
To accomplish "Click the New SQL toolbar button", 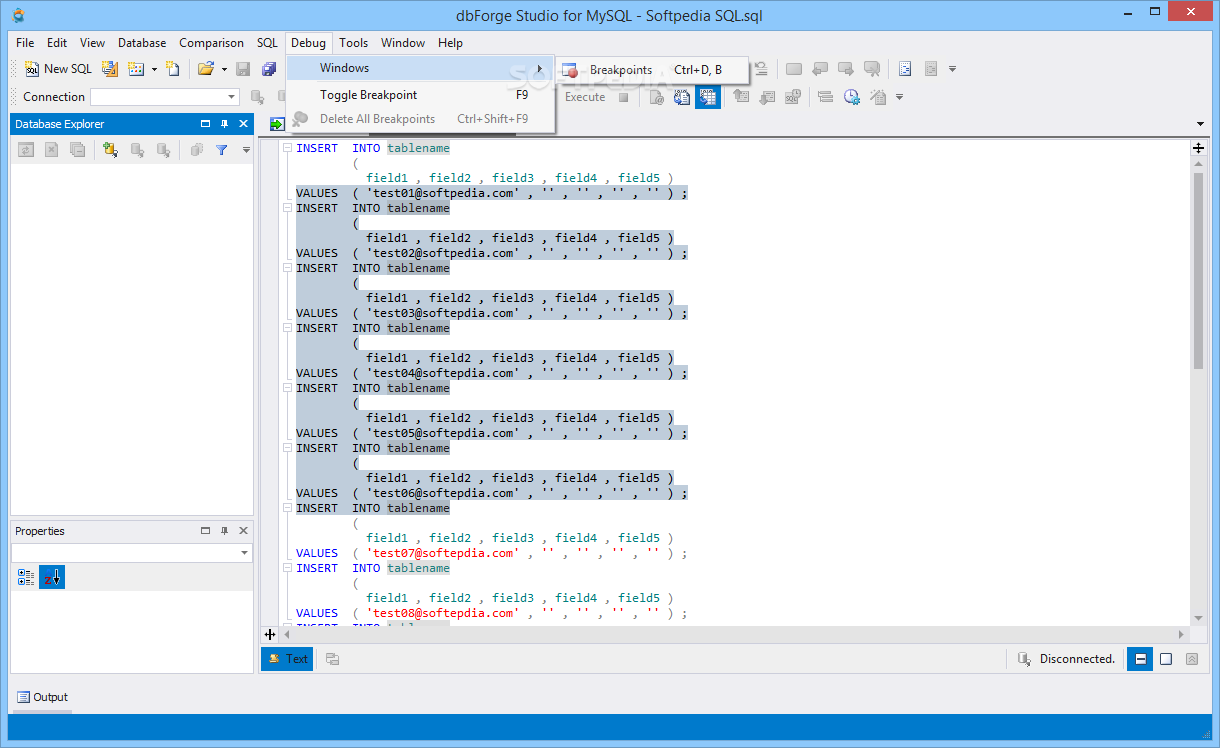I will [58, 69].
